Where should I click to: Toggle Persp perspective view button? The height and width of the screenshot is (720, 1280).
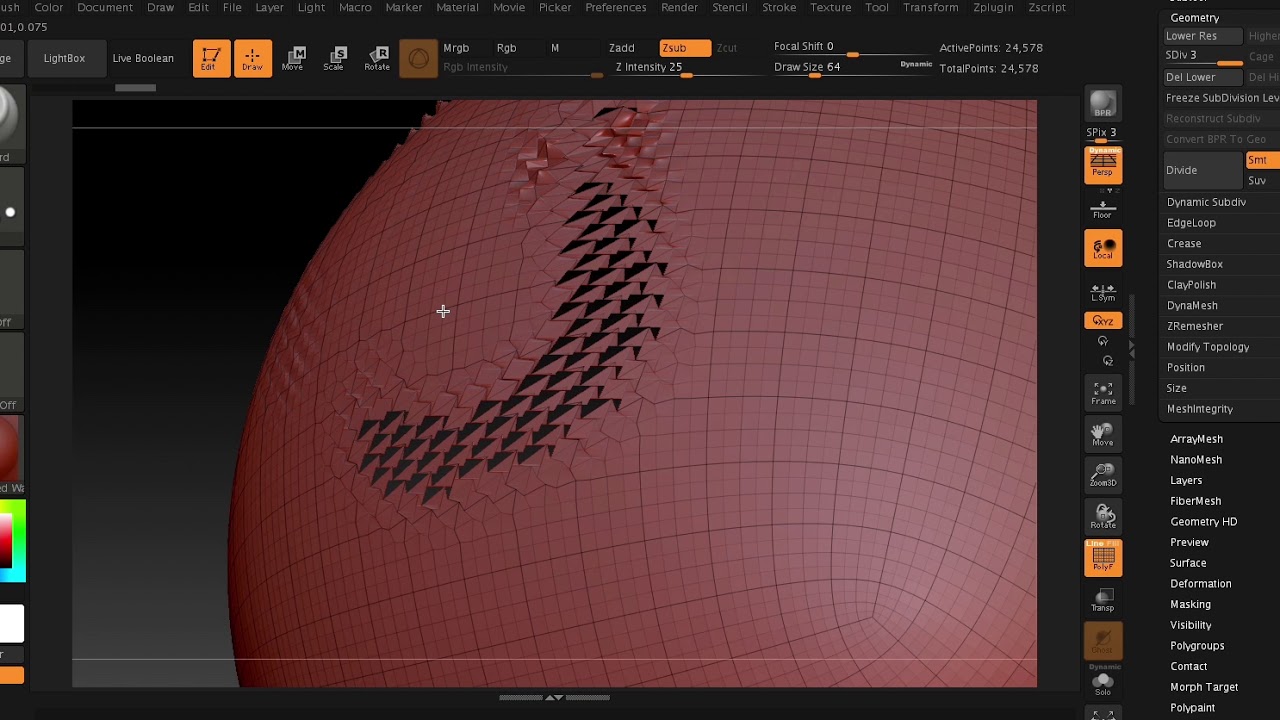[1103, 165]
